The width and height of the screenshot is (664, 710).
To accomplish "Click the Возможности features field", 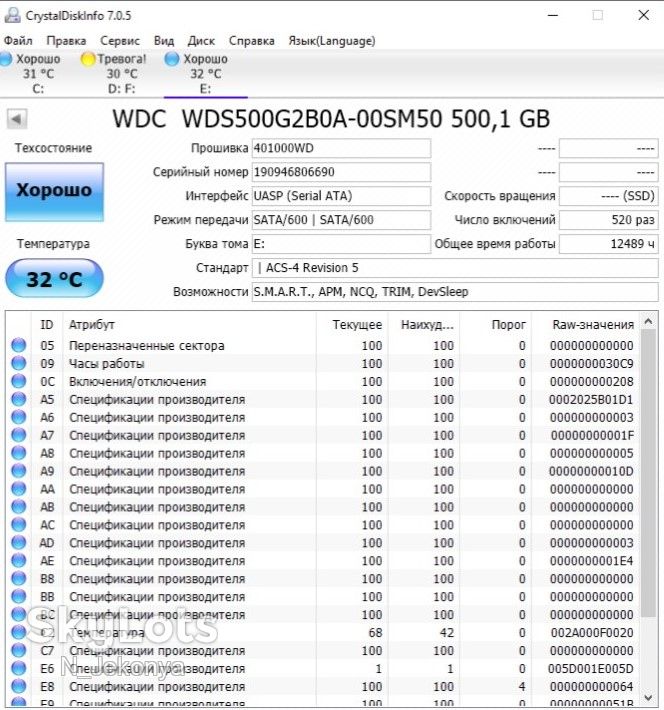I will coord(455,292).
